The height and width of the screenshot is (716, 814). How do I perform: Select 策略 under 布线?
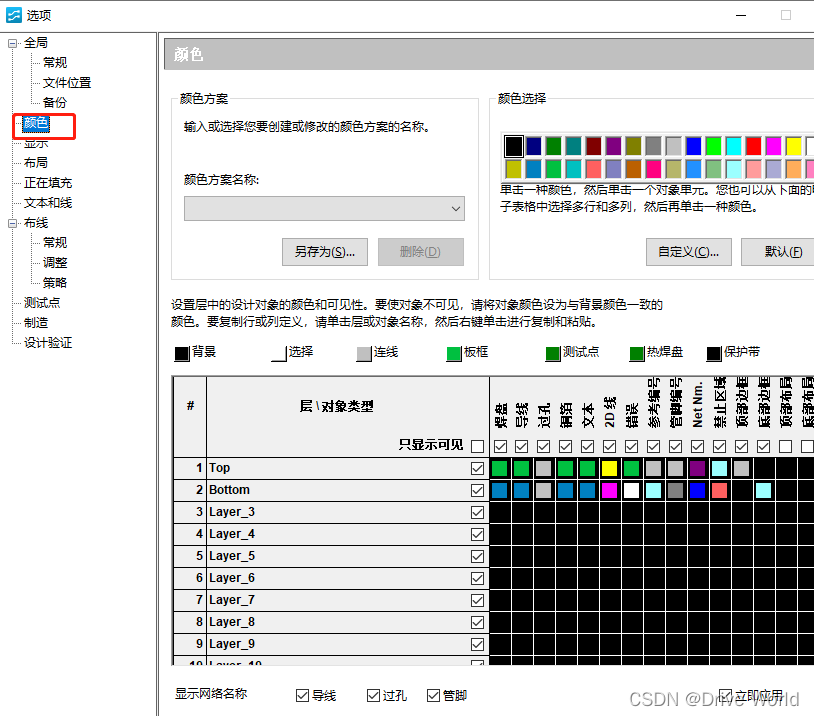pos(55,283)
